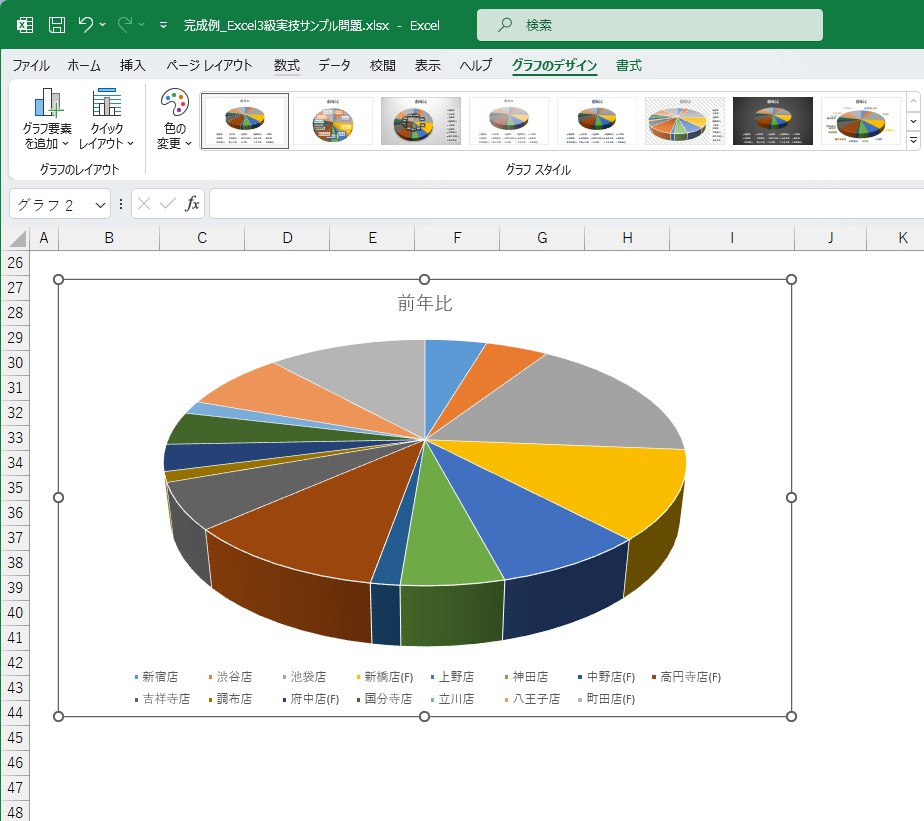This screenshot has width=924, height=821.
Task: Click the Excel app icon in title bar
Action: [x=25, y=25]
